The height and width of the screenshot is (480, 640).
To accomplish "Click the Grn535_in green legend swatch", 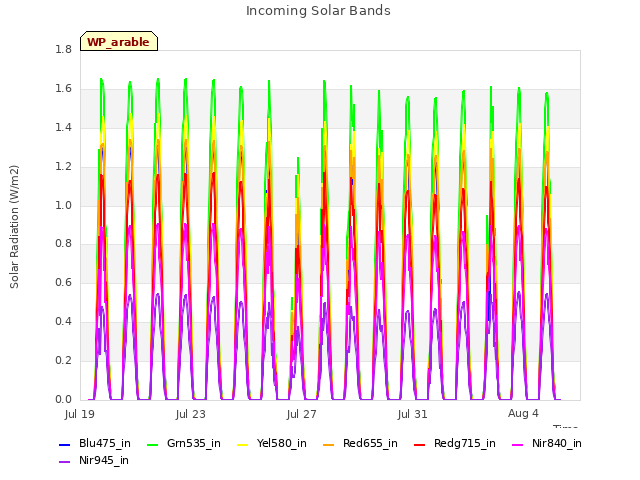I will 152,444.
